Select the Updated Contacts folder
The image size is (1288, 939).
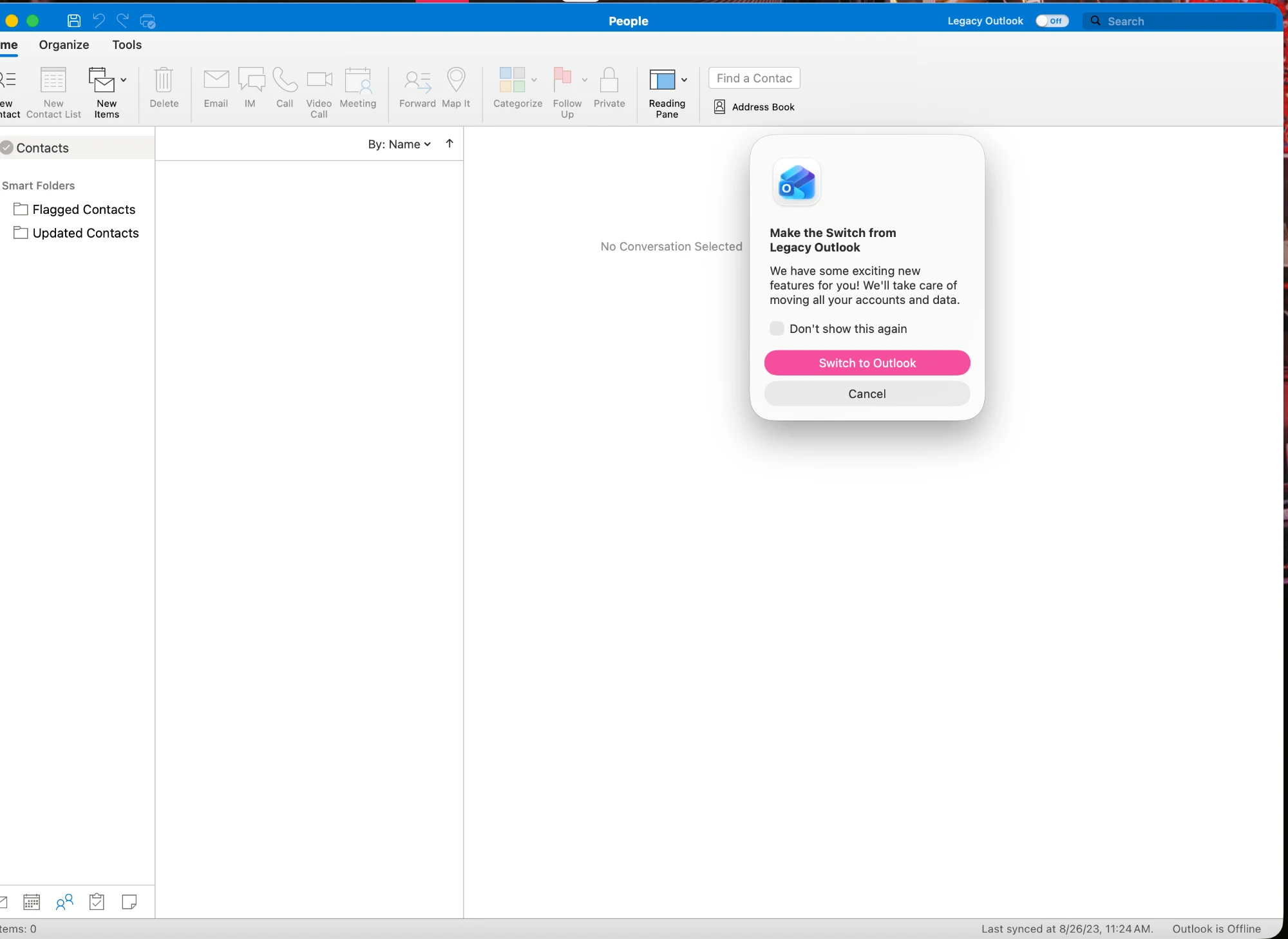pos(76,233)
